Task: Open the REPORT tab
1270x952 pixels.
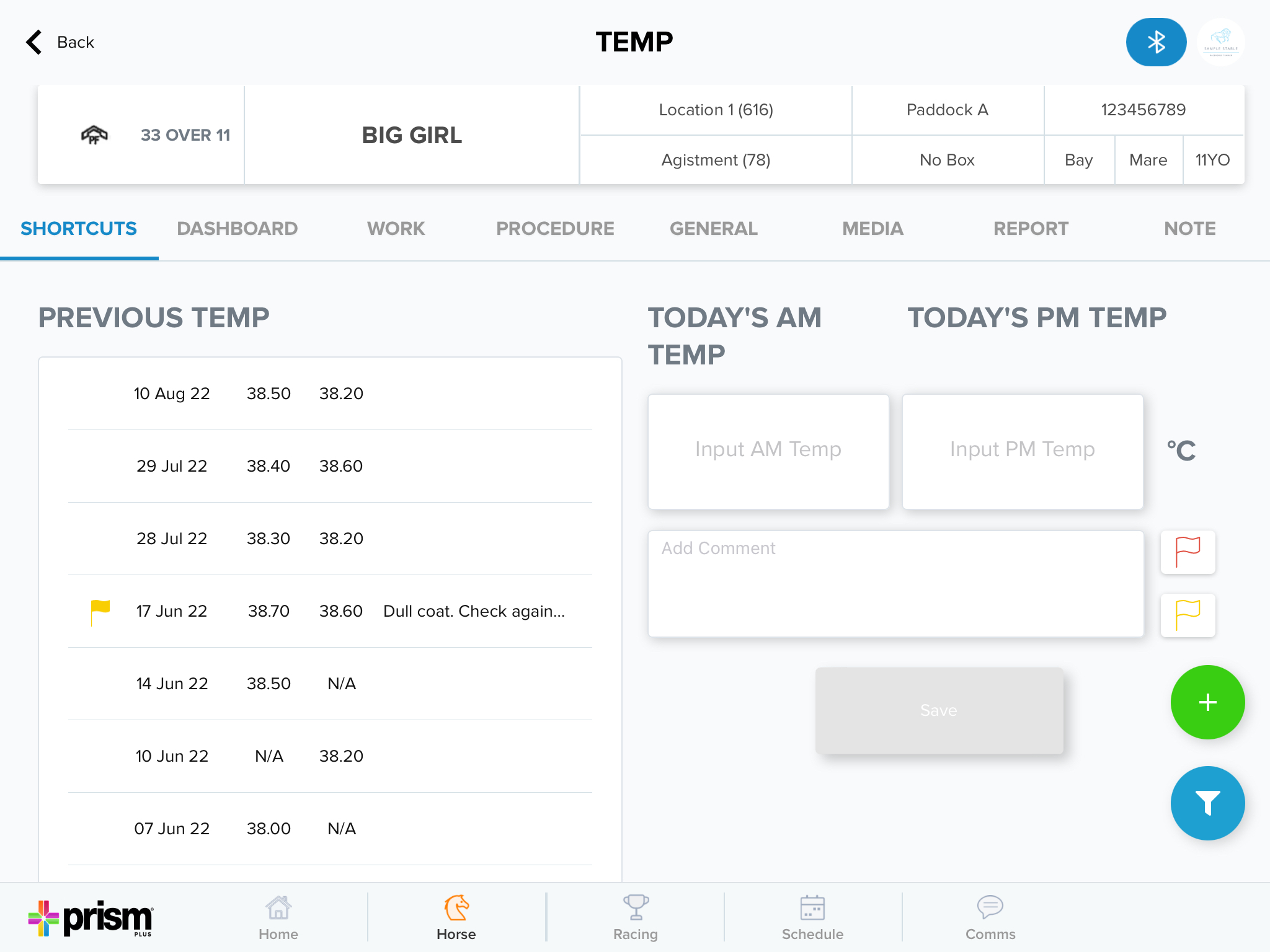Action: click(1031, 229)
